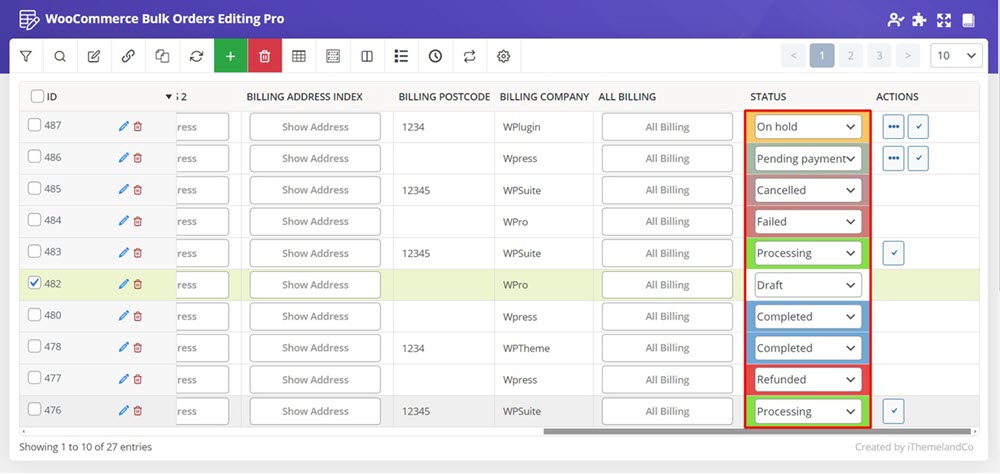Open the Draft status dropdown
This screenshot has width=1000, height=474.
pos(807,285)
